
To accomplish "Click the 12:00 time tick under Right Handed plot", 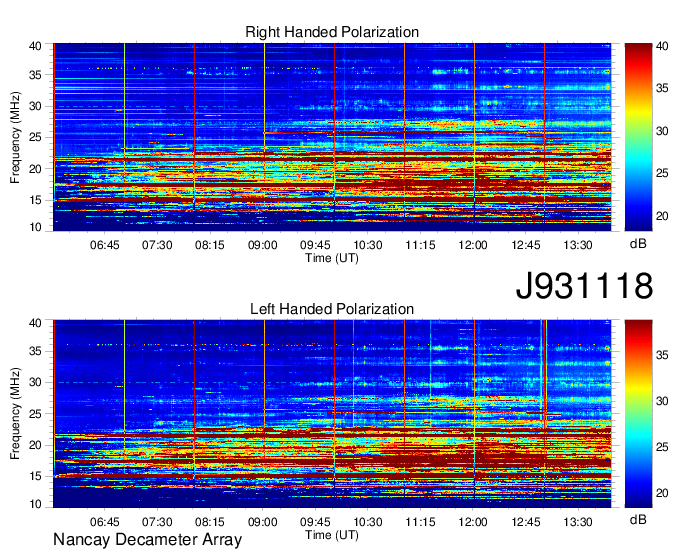I will click(x=473, y=245).
